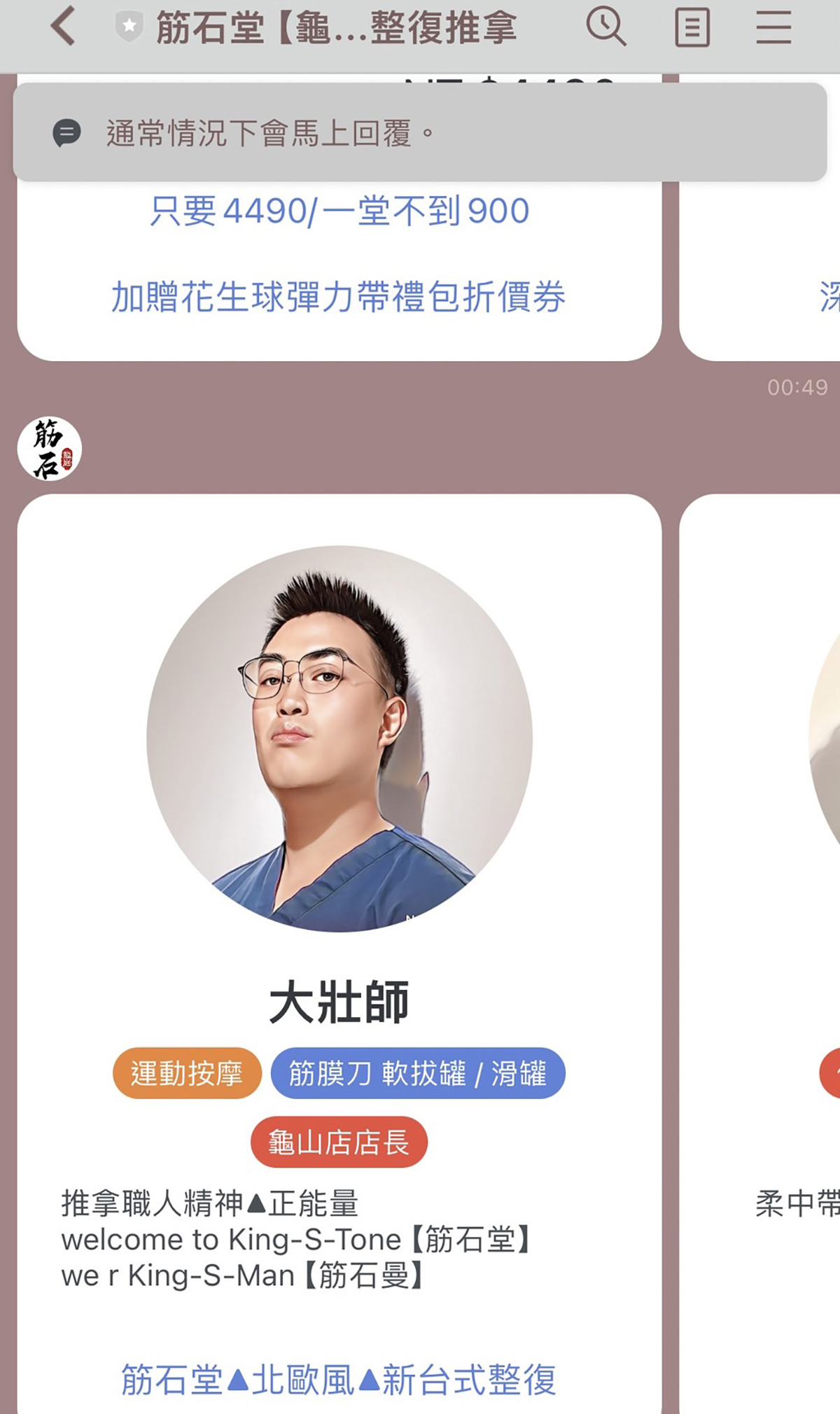
Task: Open chat search magnifier icon
Action: click(606, 27)
